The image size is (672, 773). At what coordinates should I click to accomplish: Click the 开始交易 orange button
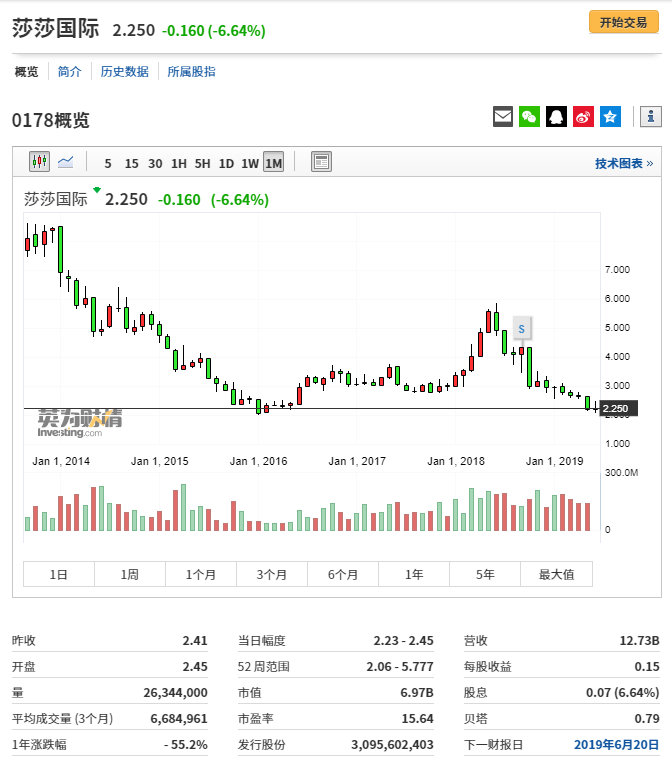pyautogui.click(x=624, y=23)
